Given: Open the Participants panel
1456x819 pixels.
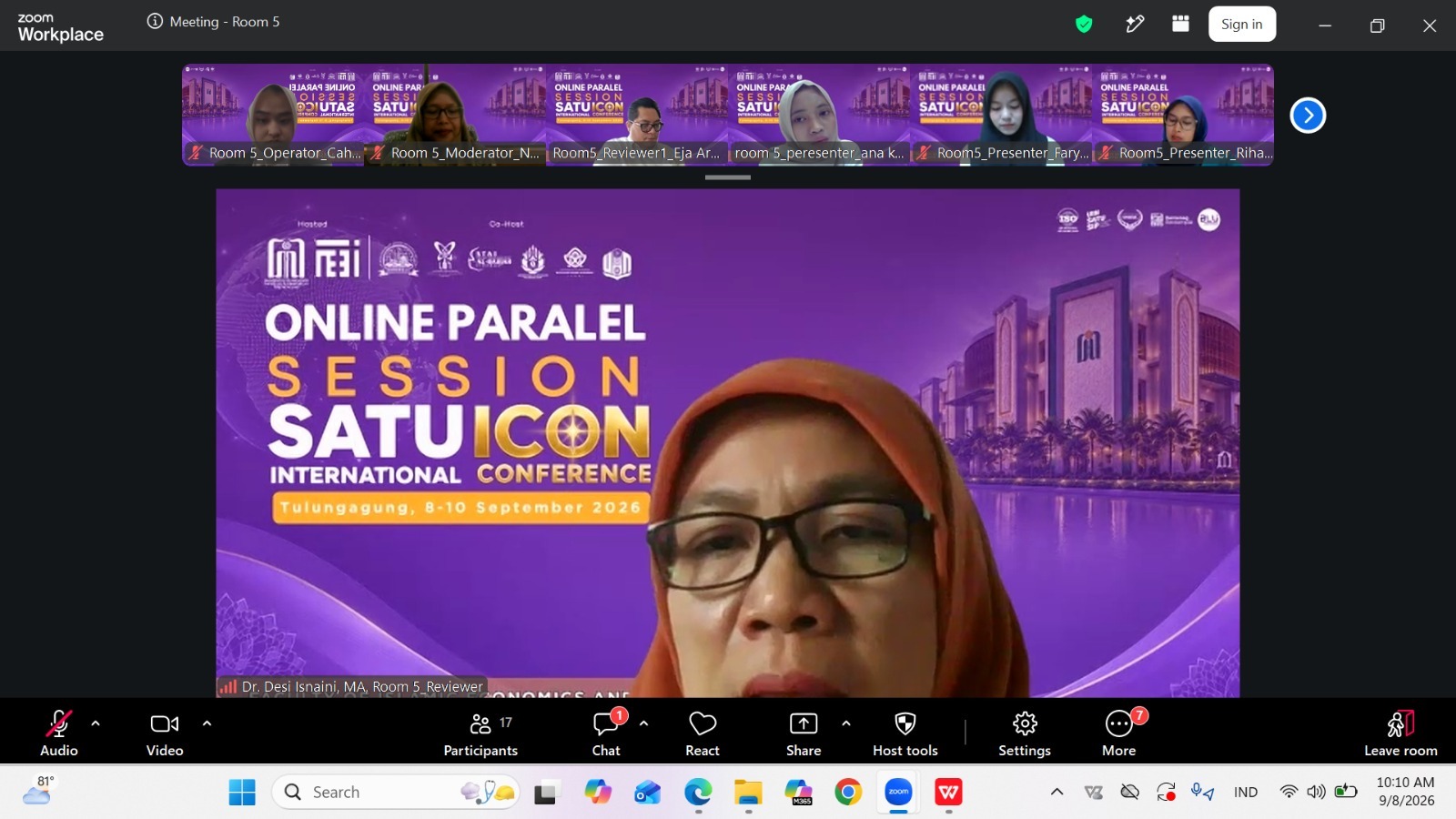Looking at the screenshot, I should (480, 733).
